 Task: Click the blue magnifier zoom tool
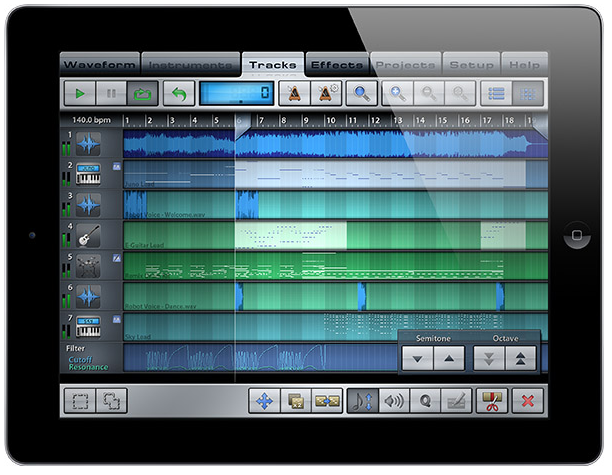click(x=362, y=93)
